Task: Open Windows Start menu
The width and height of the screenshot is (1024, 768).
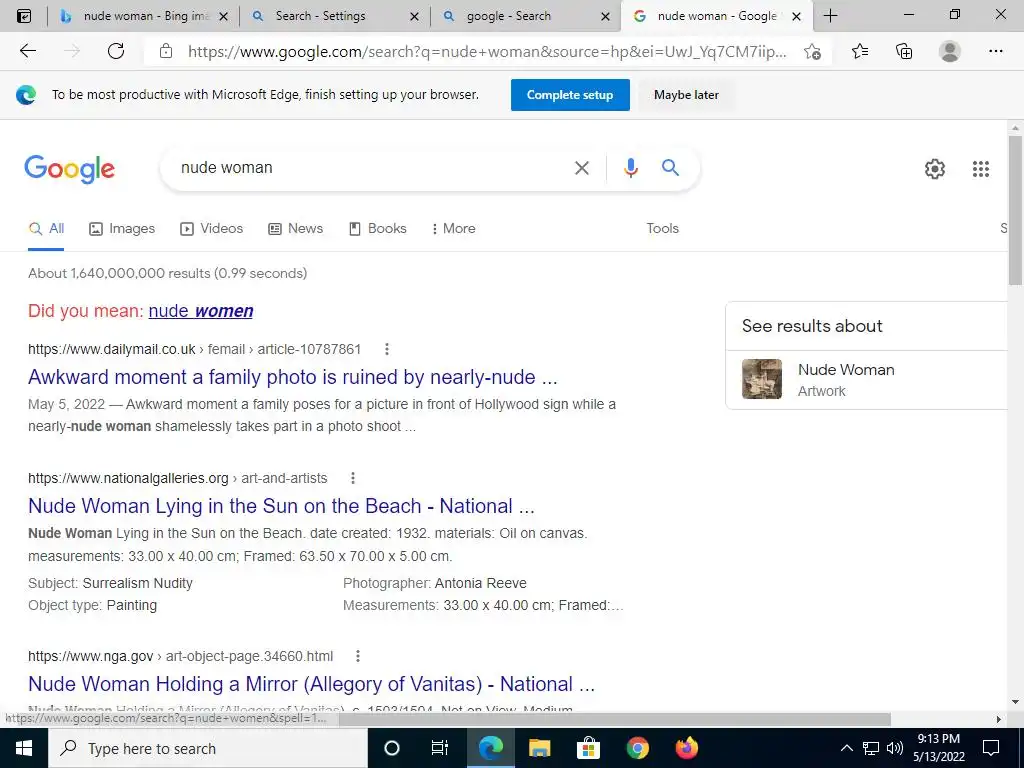Action: point(24,748)
